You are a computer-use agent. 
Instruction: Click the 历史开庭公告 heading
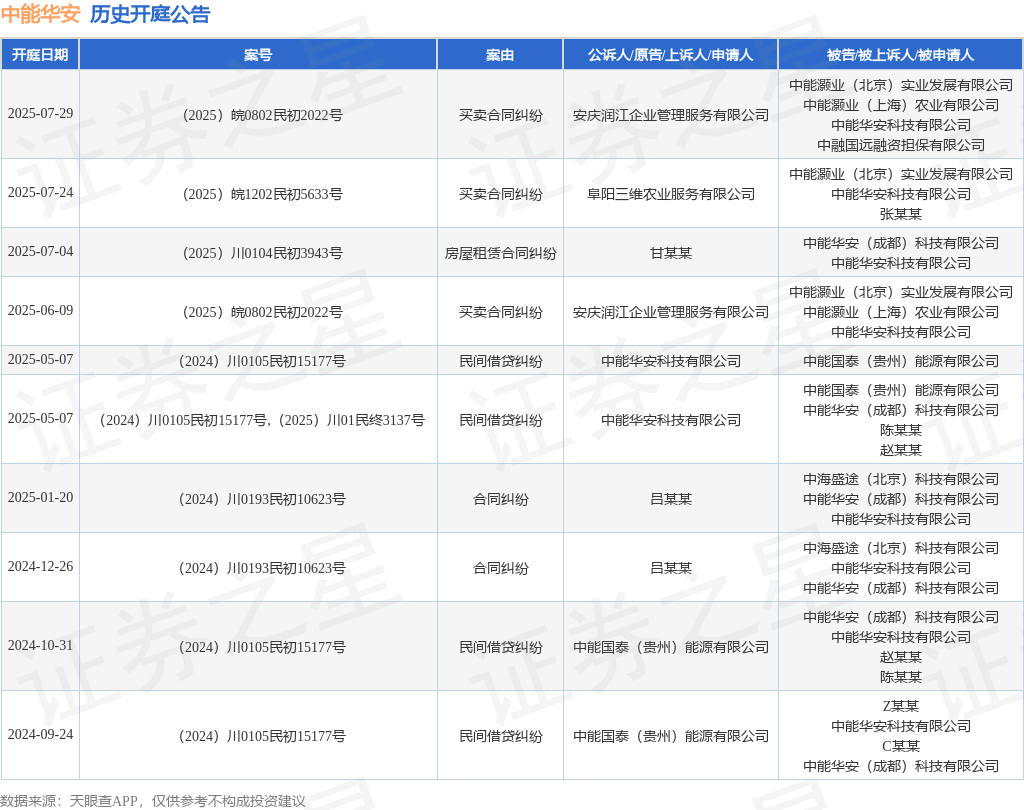[x=150, y=14]
